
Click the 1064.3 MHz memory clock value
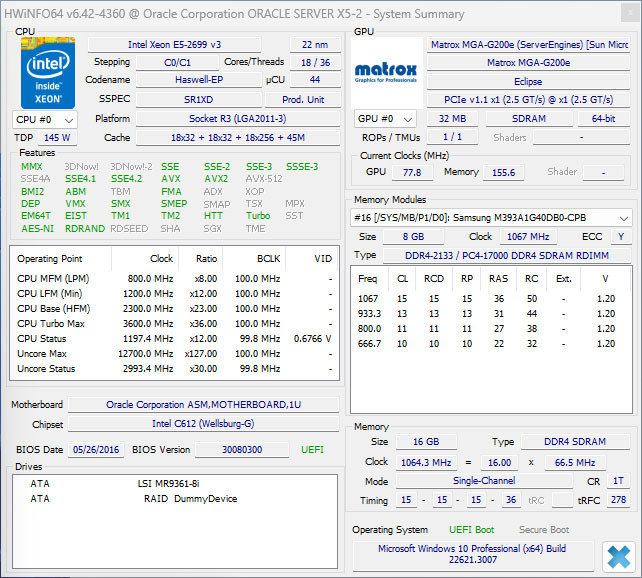point(426,463)
